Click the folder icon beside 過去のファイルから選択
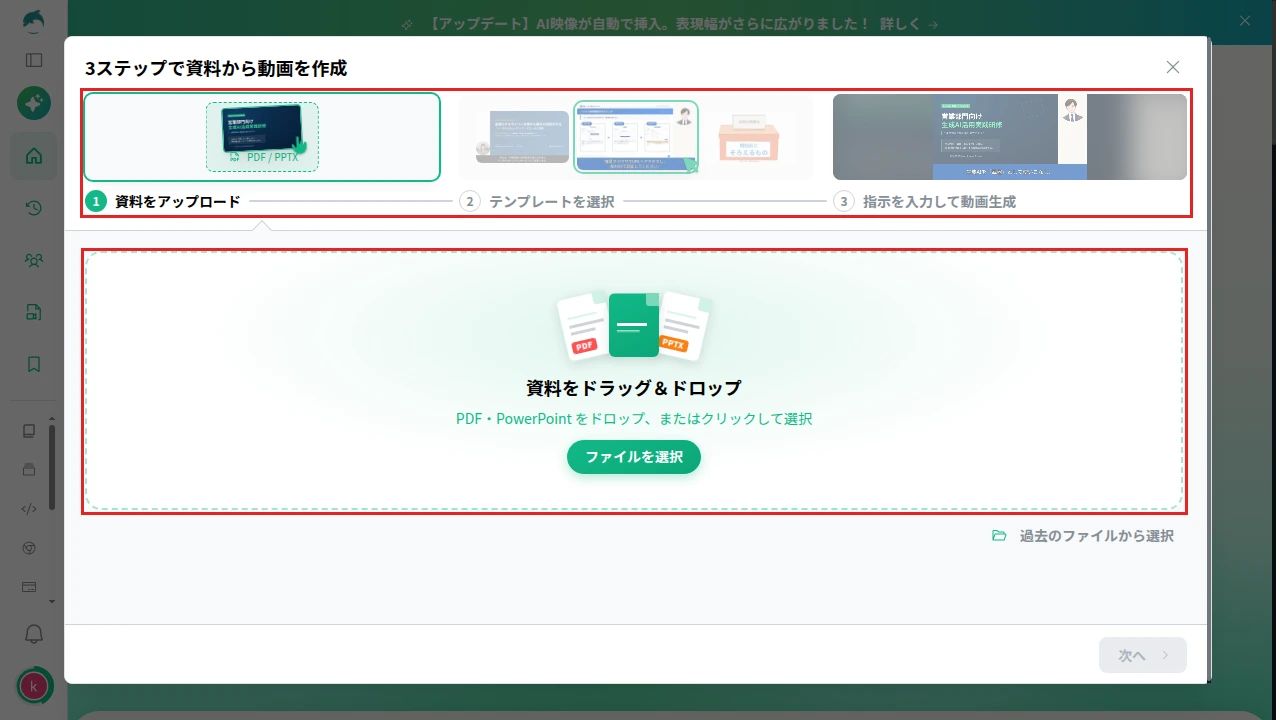This screenshot has height=720, width=1280. pyautogui.click(x=999, y=536)
